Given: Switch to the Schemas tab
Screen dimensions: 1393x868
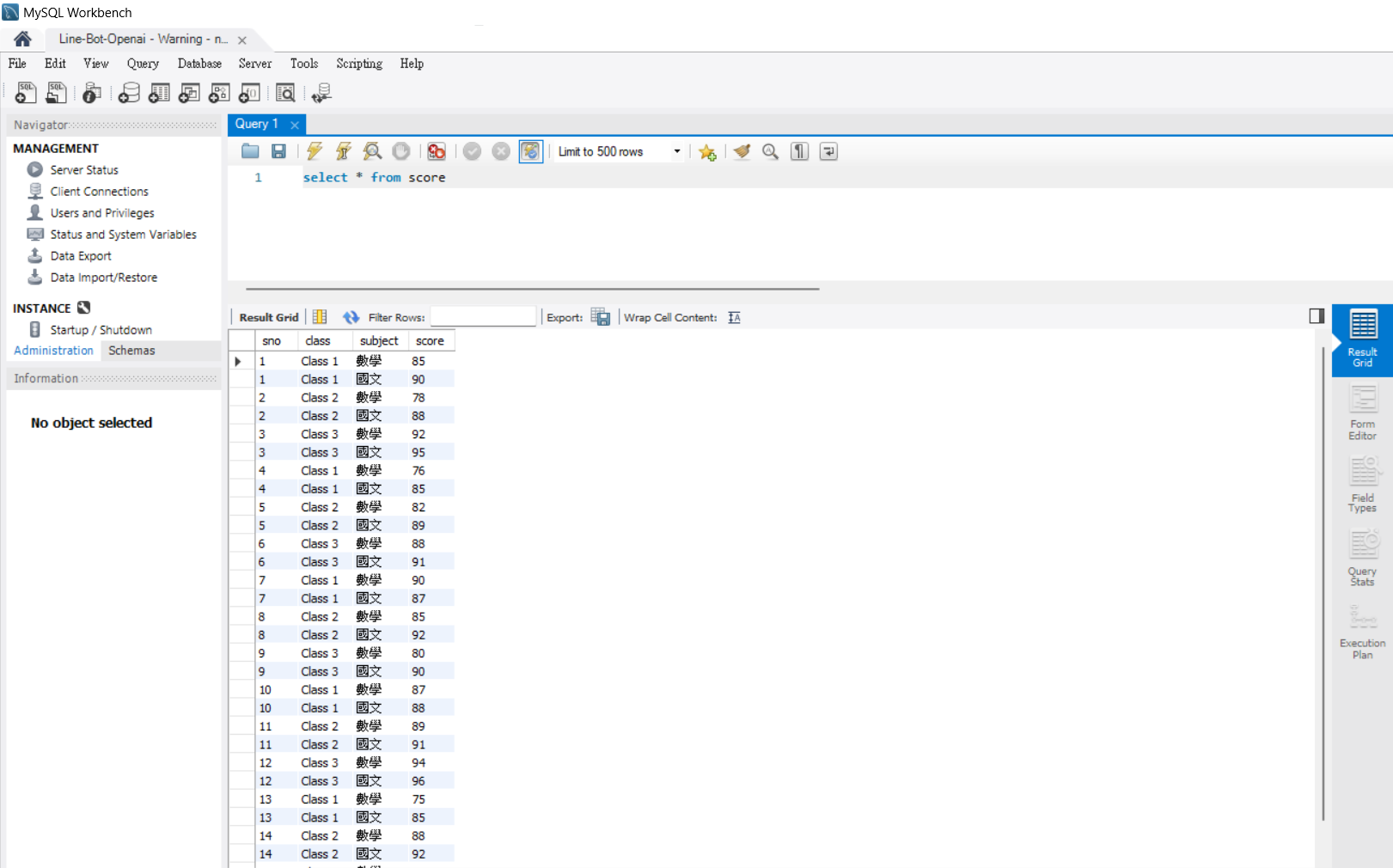Looking at the screenshot, I should [x=131, y=351].
